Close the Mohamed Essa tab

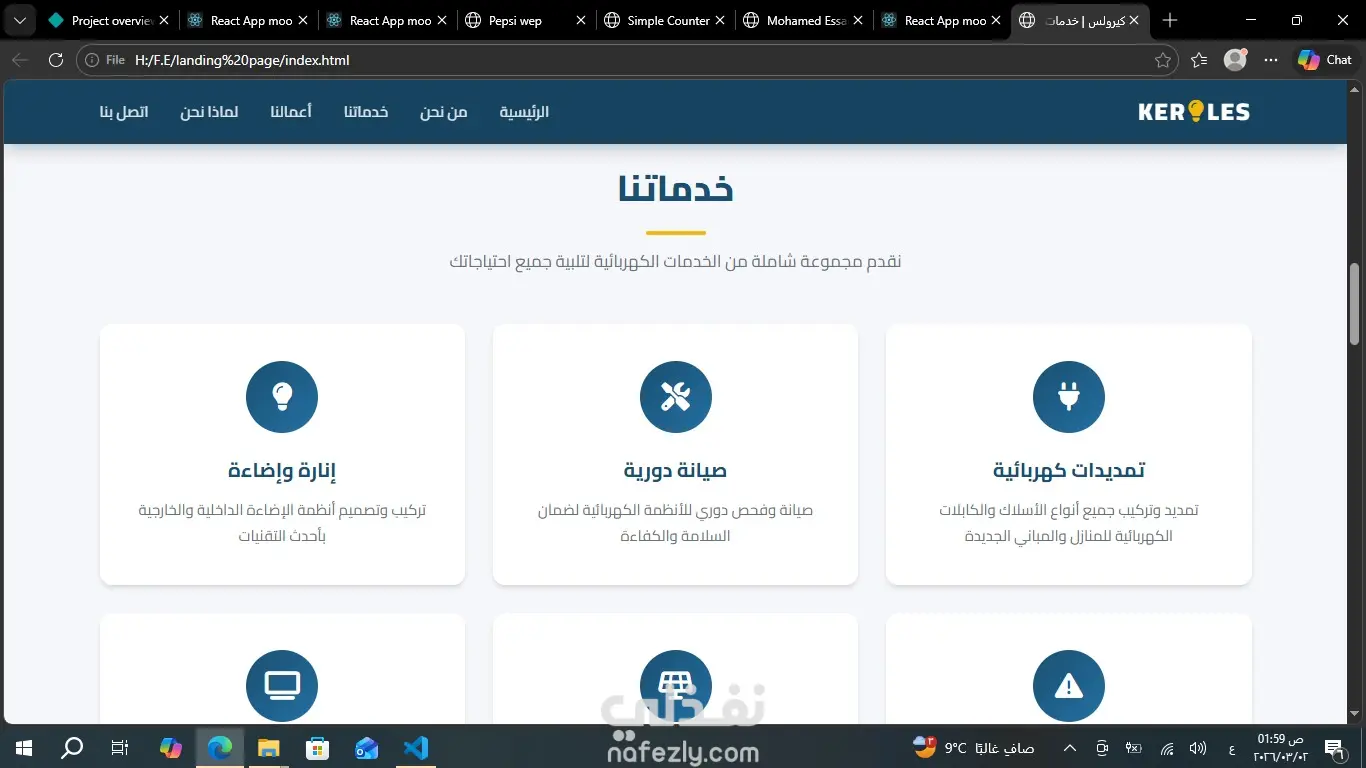pyautogui.click(x=858, y=20)
